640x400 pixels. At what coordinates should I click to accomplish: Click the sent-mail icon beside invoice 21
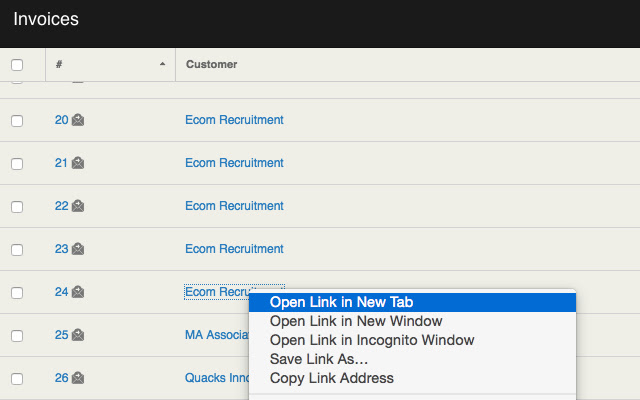click(78, 163)
